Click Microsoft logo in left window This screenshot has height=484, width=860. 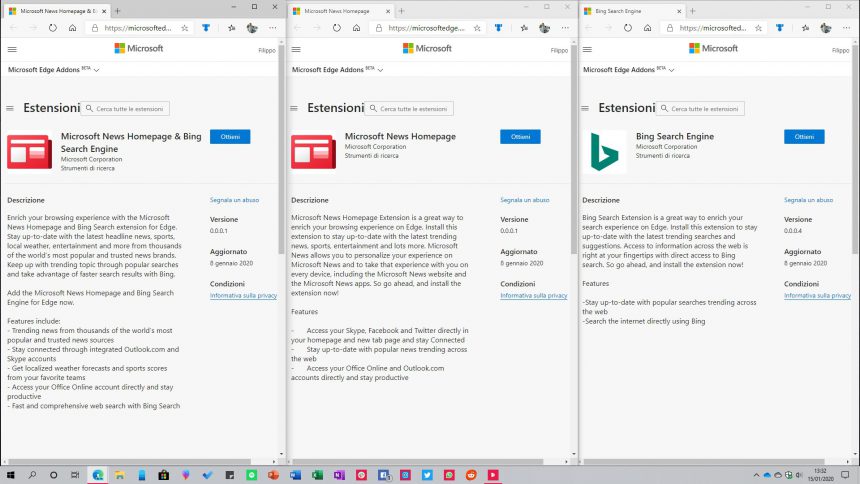pyautogui.click(x=139, y=48)
